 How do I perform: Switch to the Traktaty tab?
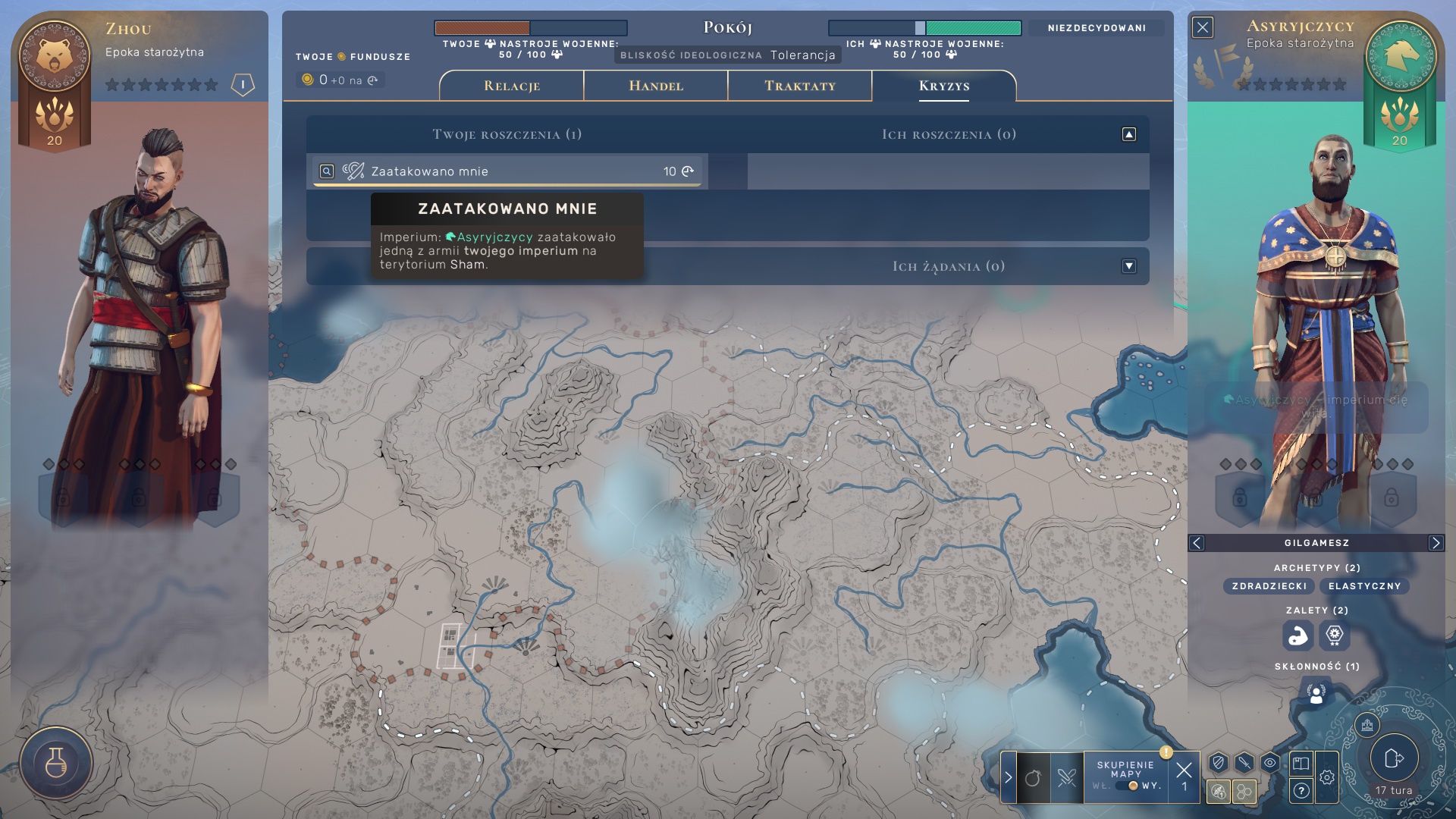[800, 86]
